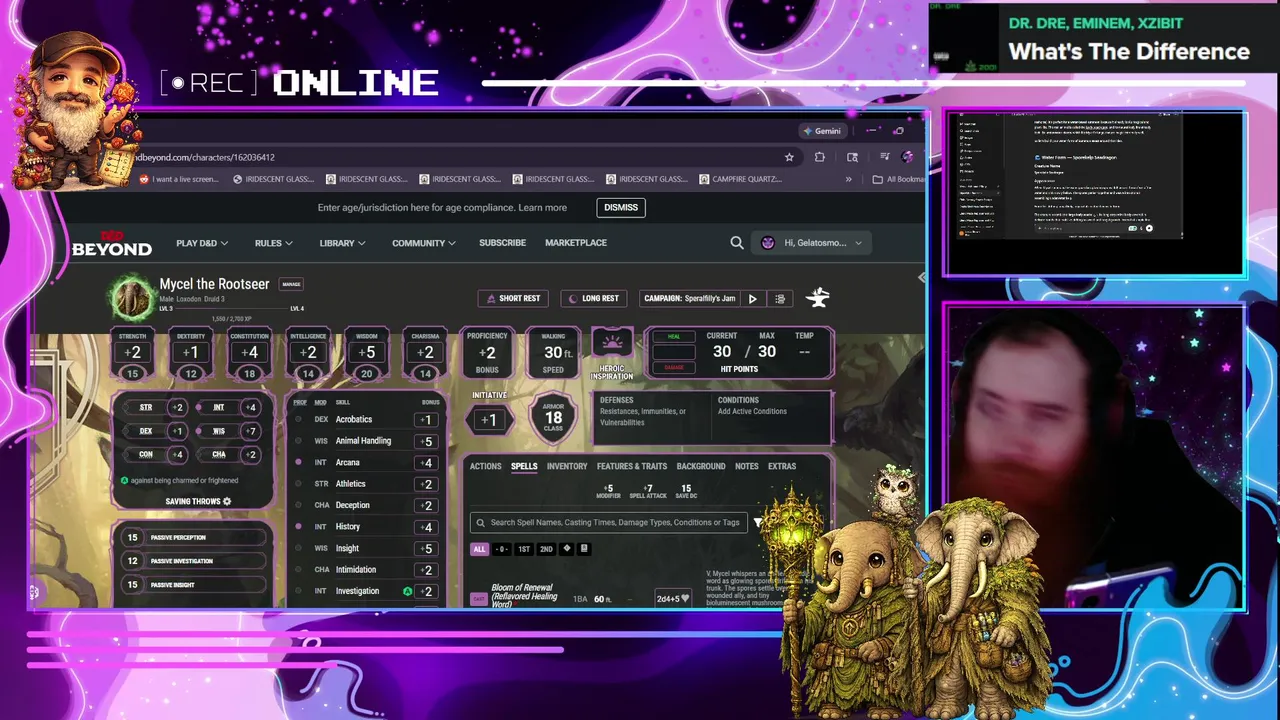
Task: Open the campaign game log list icon
Action: [780, 298]
